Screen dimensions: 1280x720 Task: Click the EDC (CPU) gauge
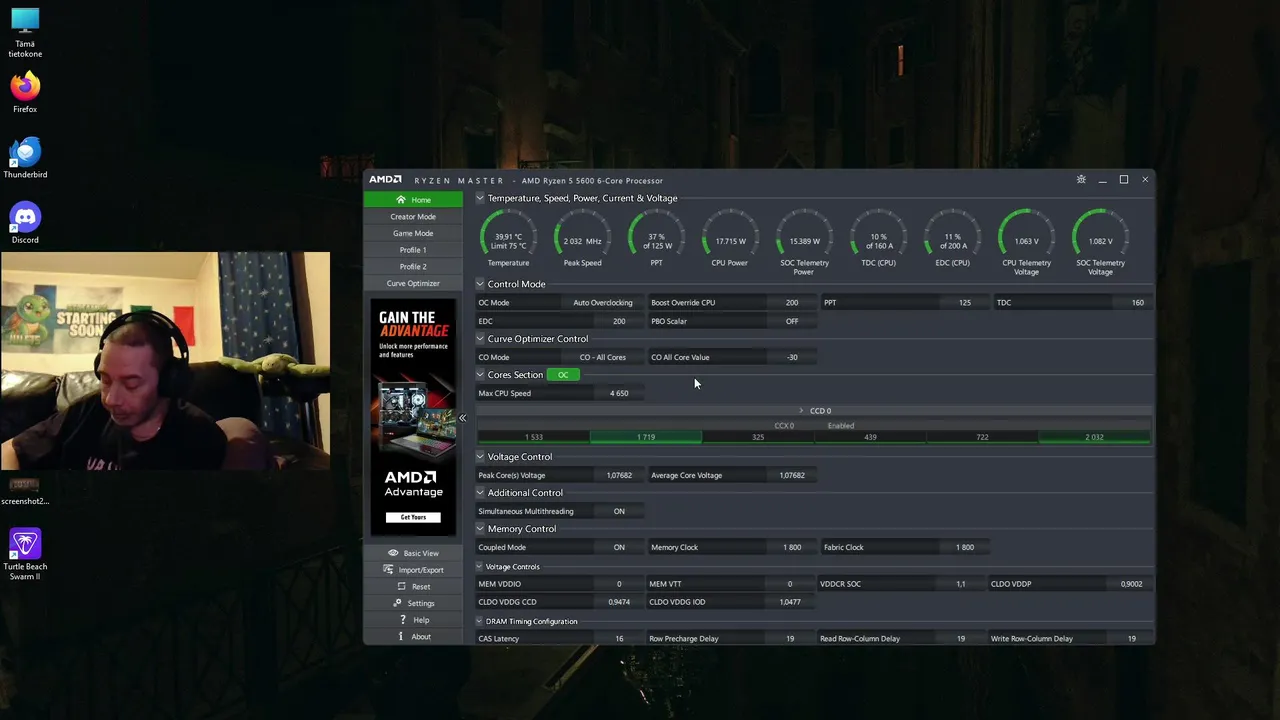coord(952,238)
